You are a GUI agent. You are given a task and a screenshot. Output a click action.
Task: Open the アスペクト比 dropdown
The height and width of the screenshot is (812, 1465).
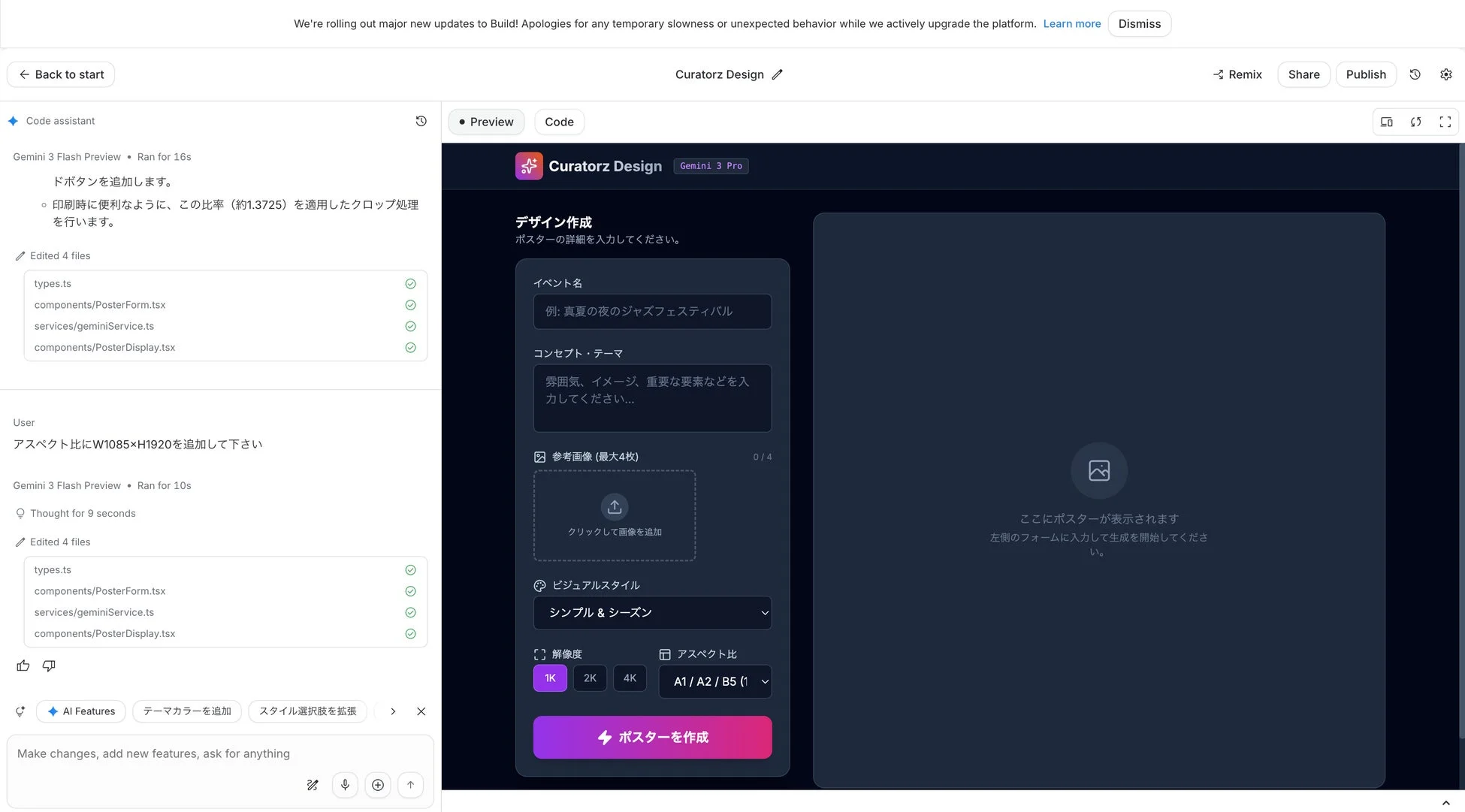(714, 681)
